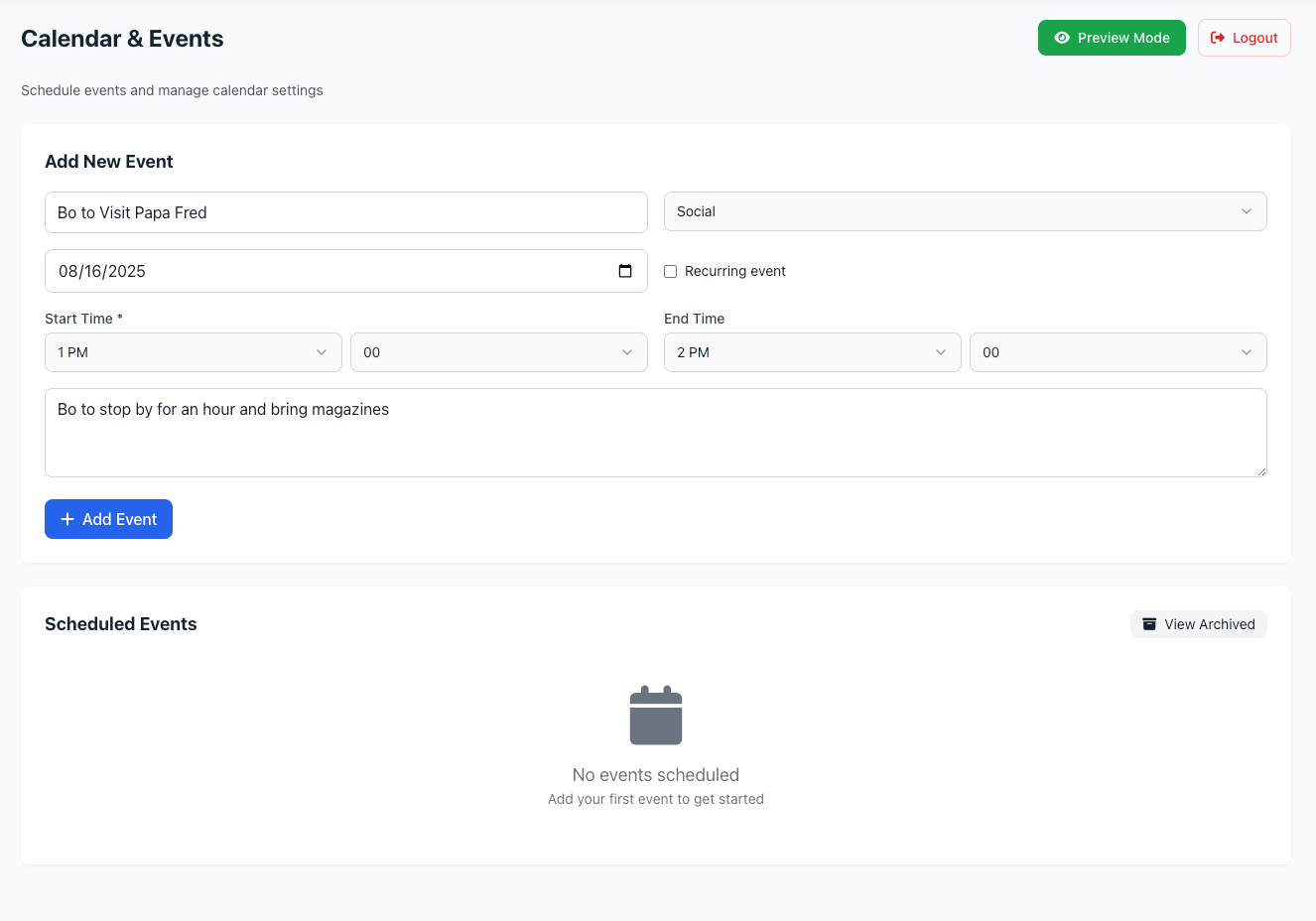Enable the Recurring event checkbox
Screen dimensions: 1316x921
point(671,271)
